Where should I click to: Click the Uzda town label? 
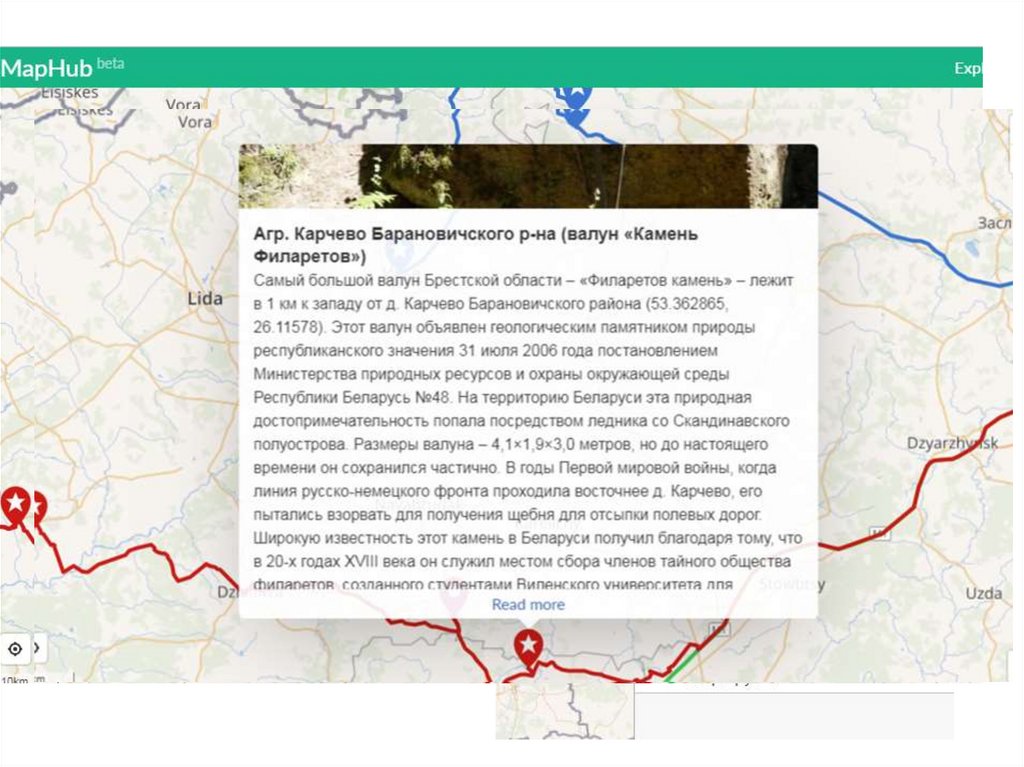coord(983,594)
